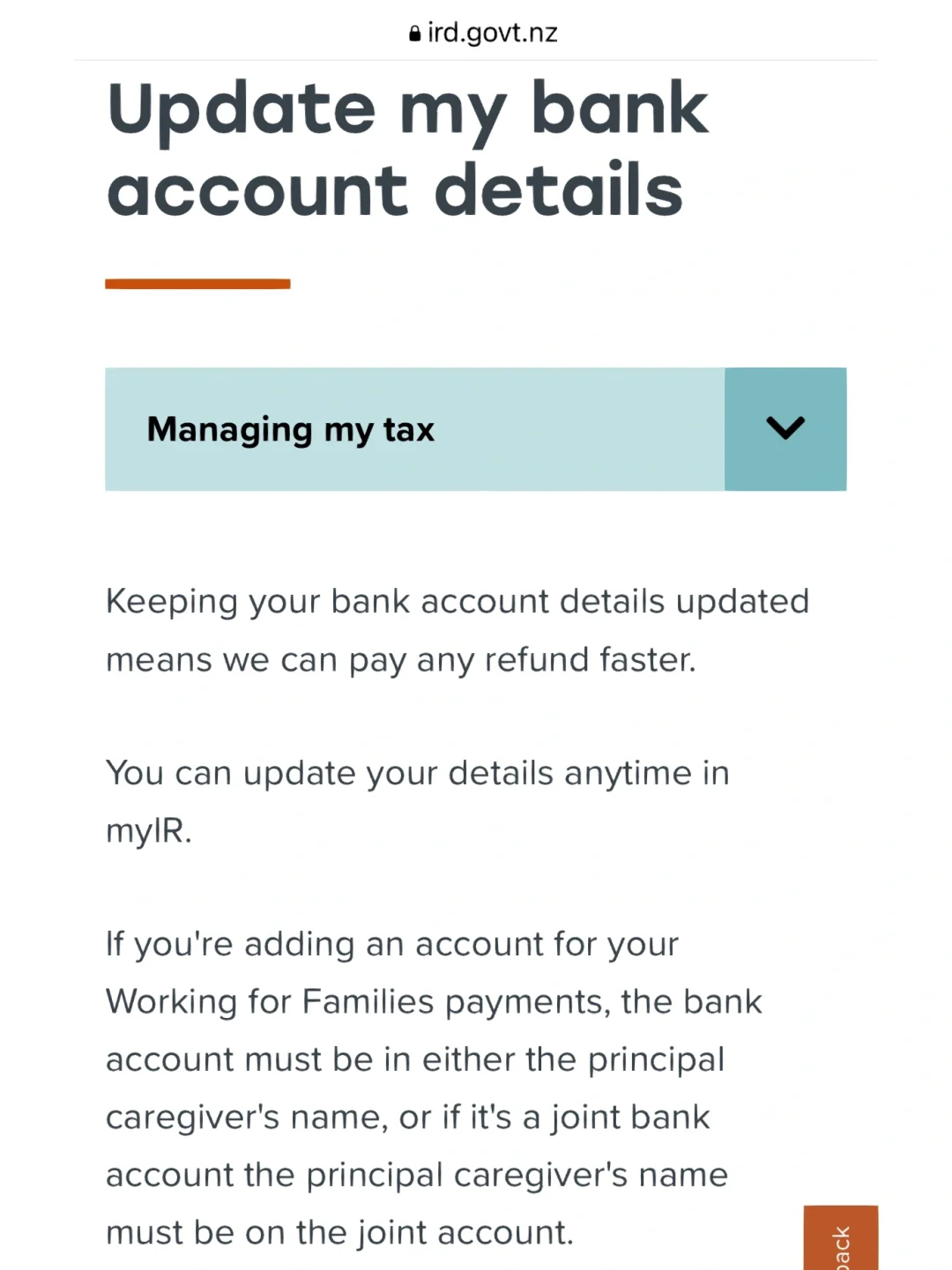The image size is (952, 1270).
Task: Tap the line "If you're adding an account for your"
Action: point(392,944)
